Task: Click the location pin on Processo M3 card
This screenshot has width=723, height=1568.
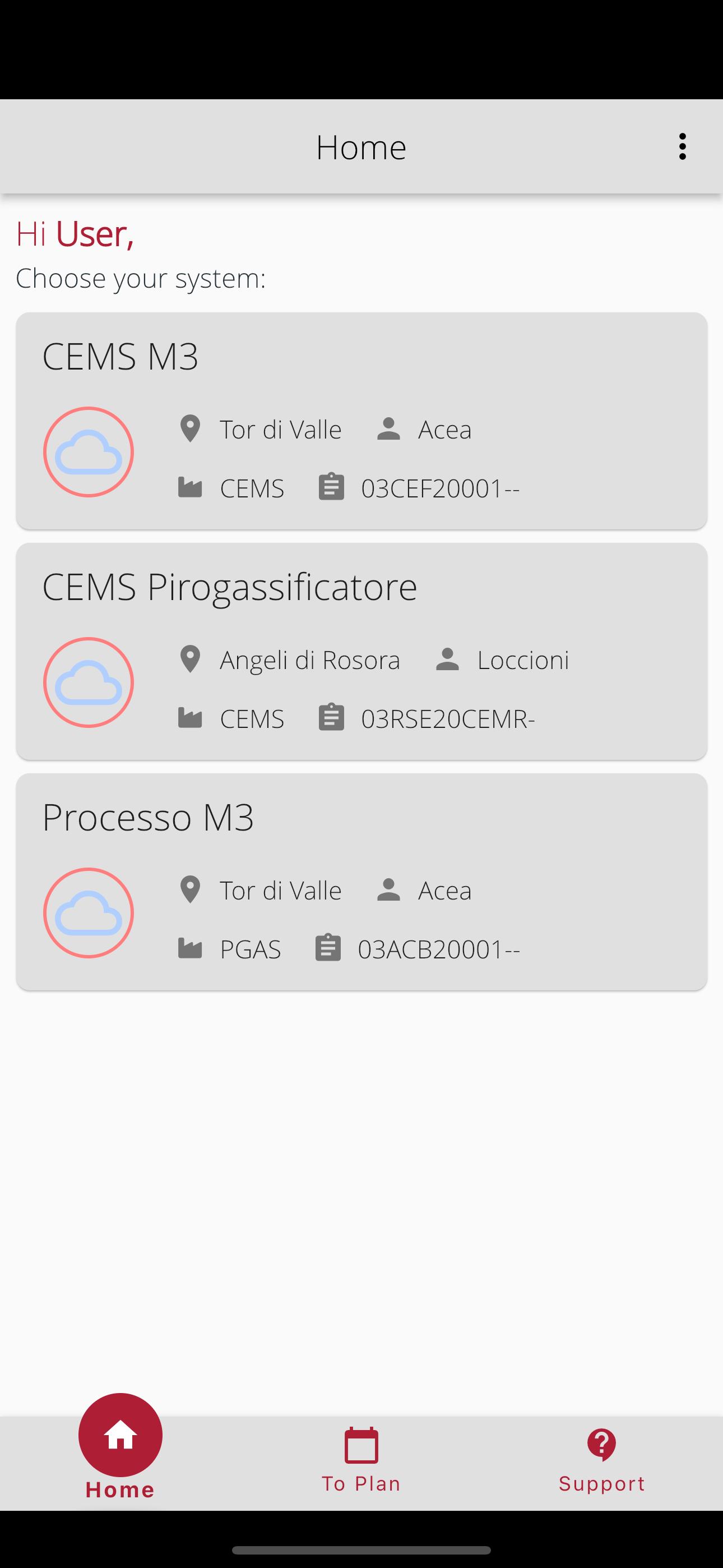Action: tap(190, 890)
